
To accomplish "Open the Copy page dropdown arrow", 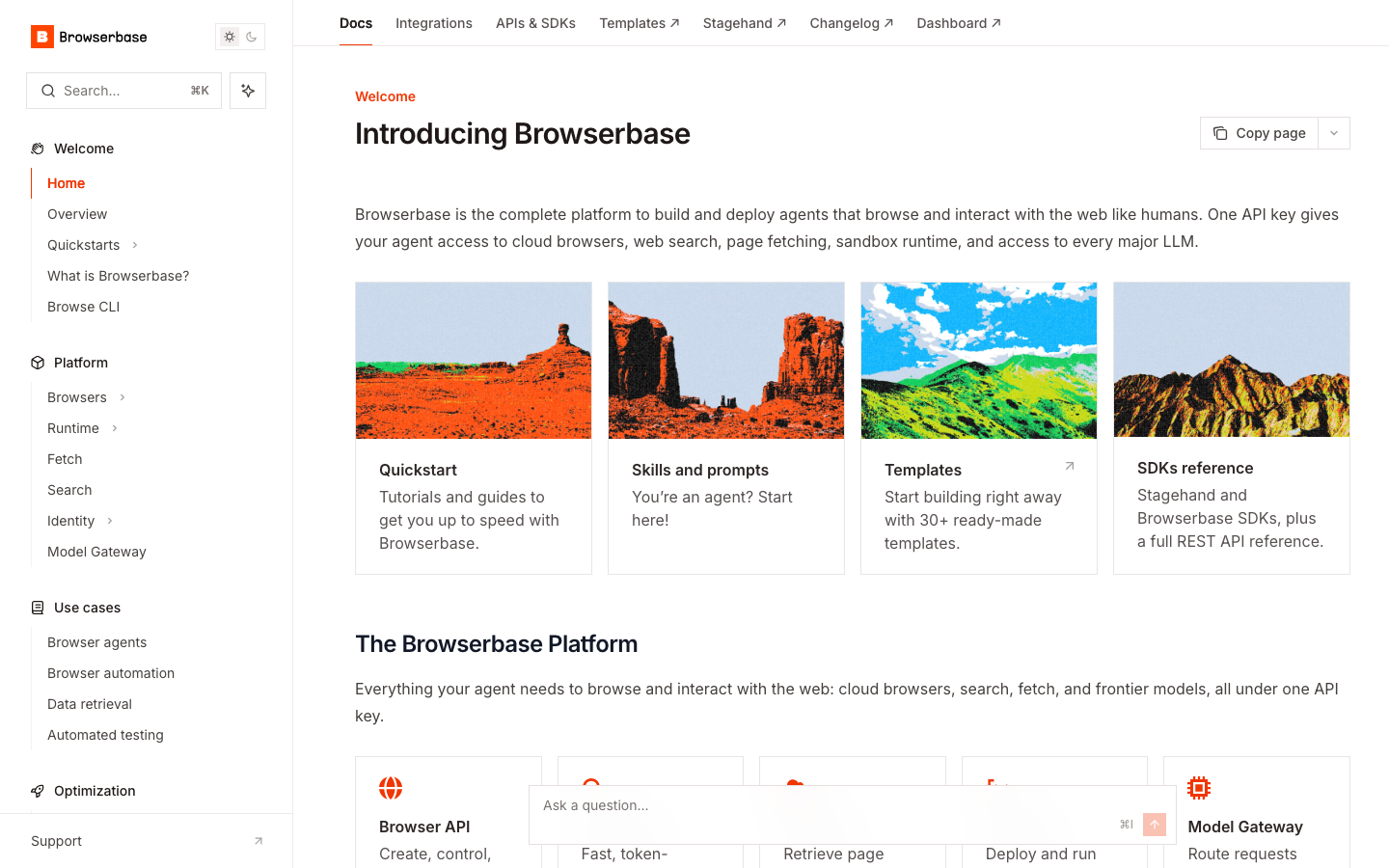I will [x=1334, y=133].
